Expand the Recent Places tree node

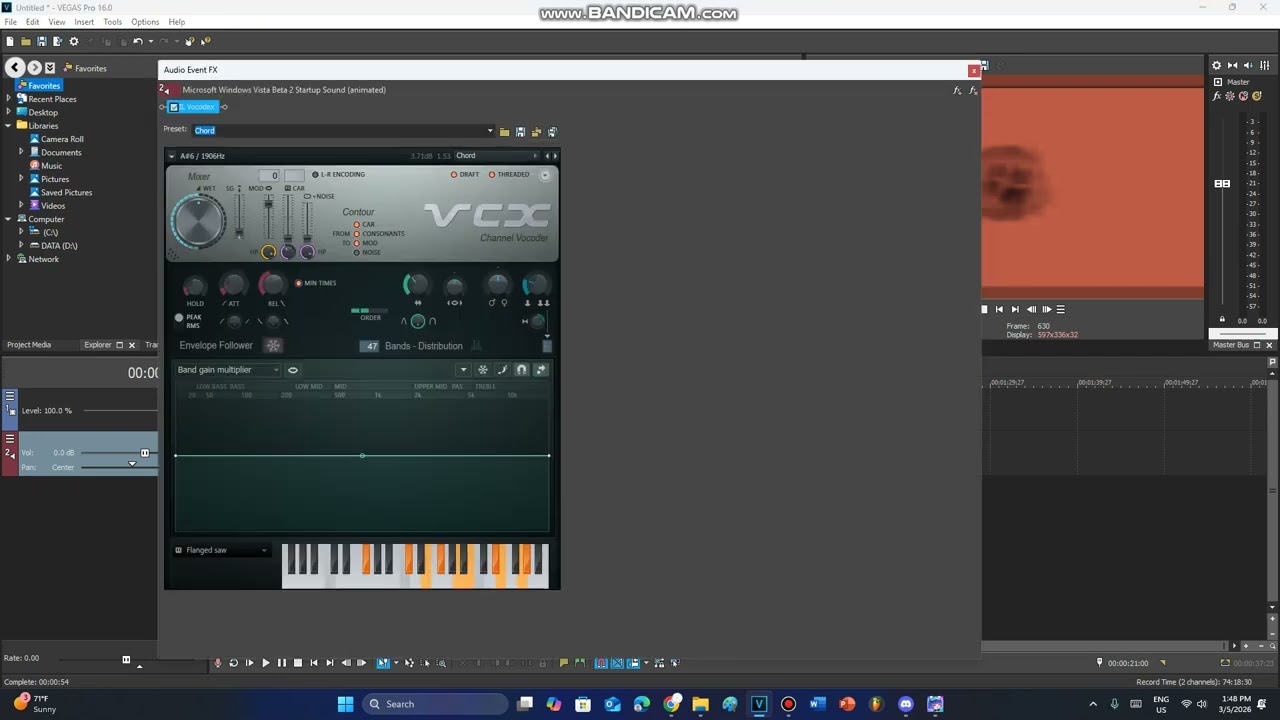click(9, 99)
